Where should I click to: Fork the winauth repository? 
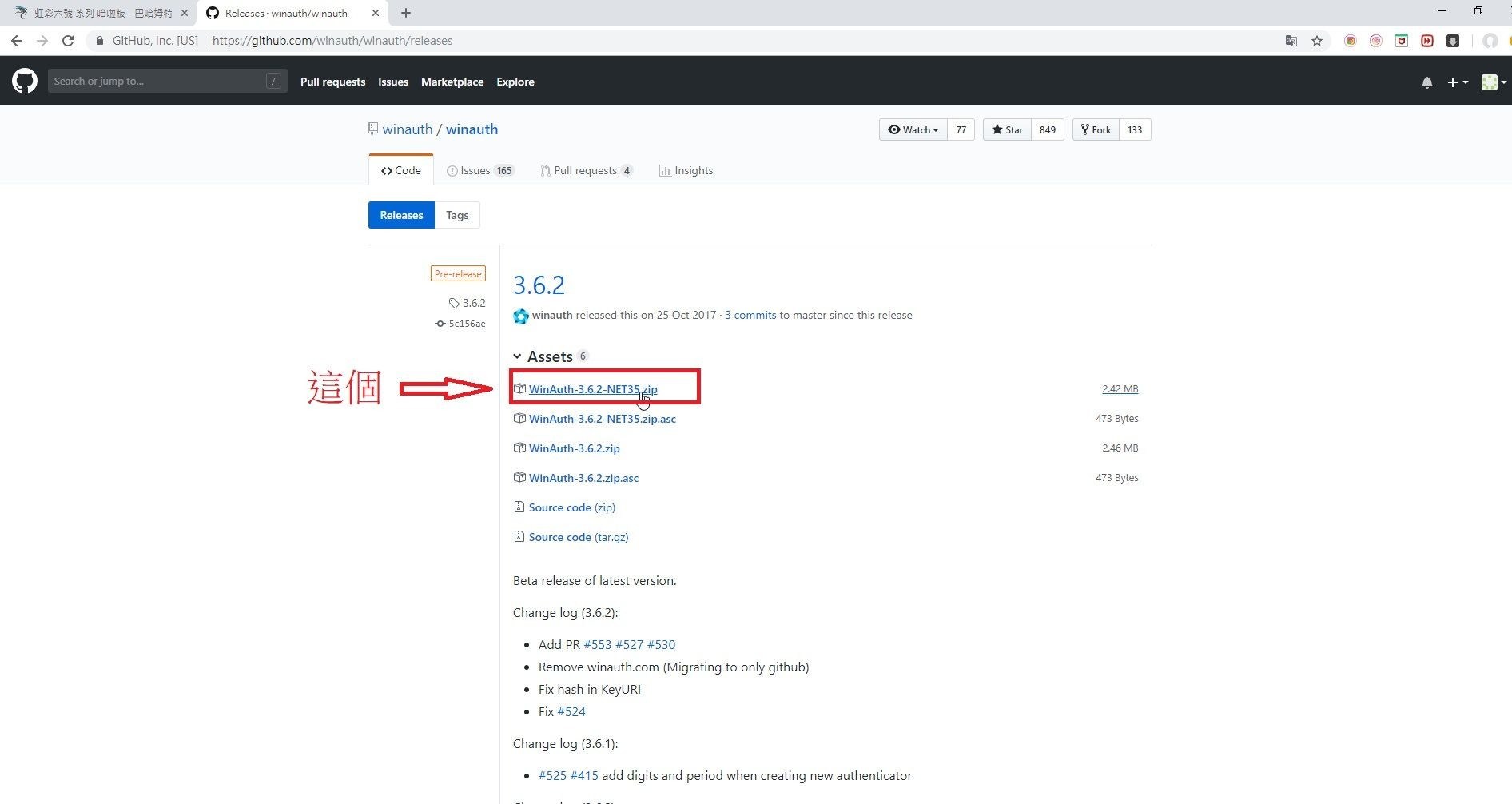click(1096, 129)
